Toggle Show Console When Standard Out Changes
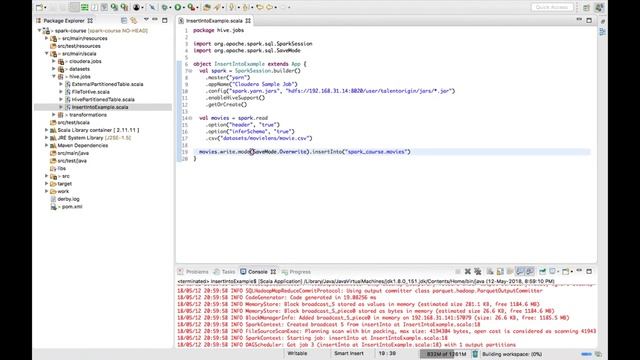 tap(520, 271)
